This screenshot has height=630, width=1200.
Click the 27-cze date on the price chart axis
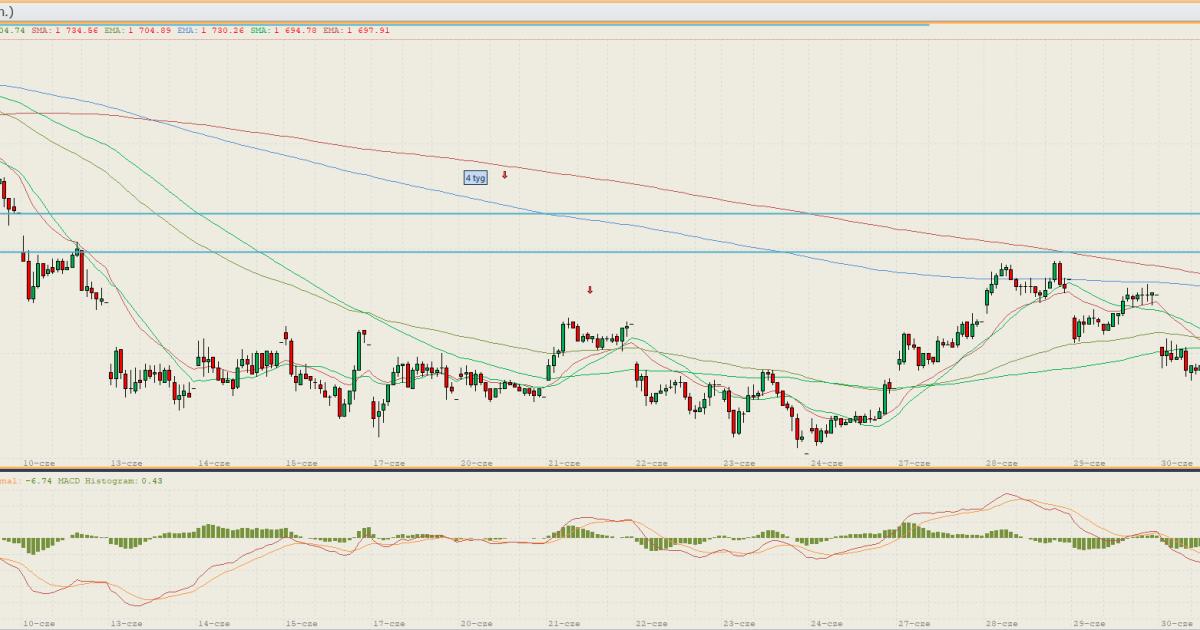tap(914, 463)
